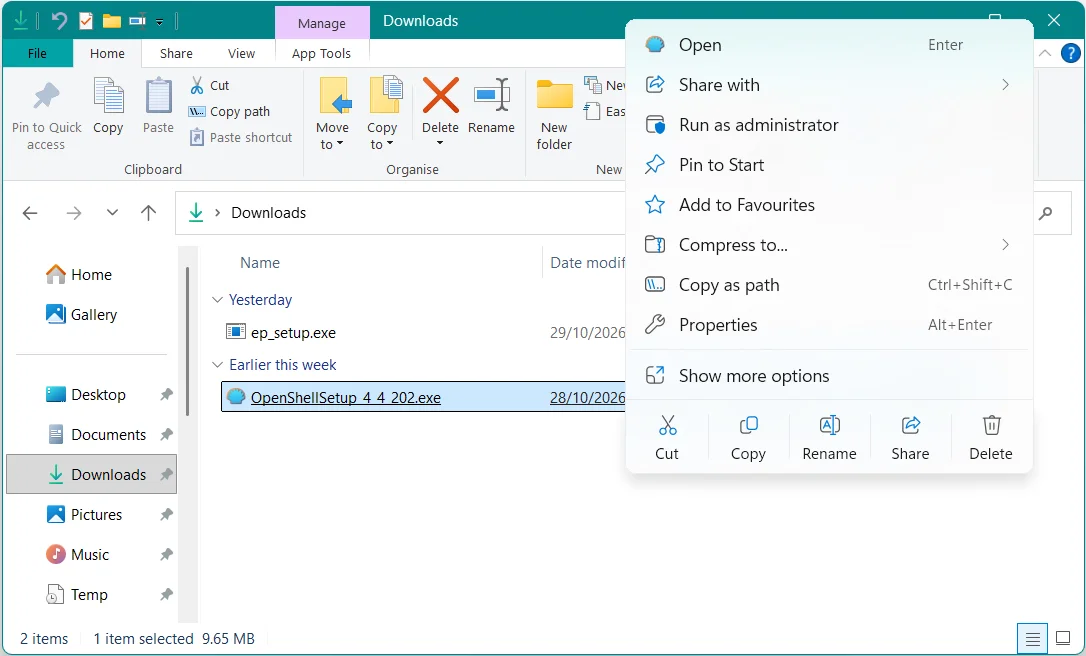Open the App Tools tab
This screenshot has width=1086, height=656.
click(x=321, y=53)
